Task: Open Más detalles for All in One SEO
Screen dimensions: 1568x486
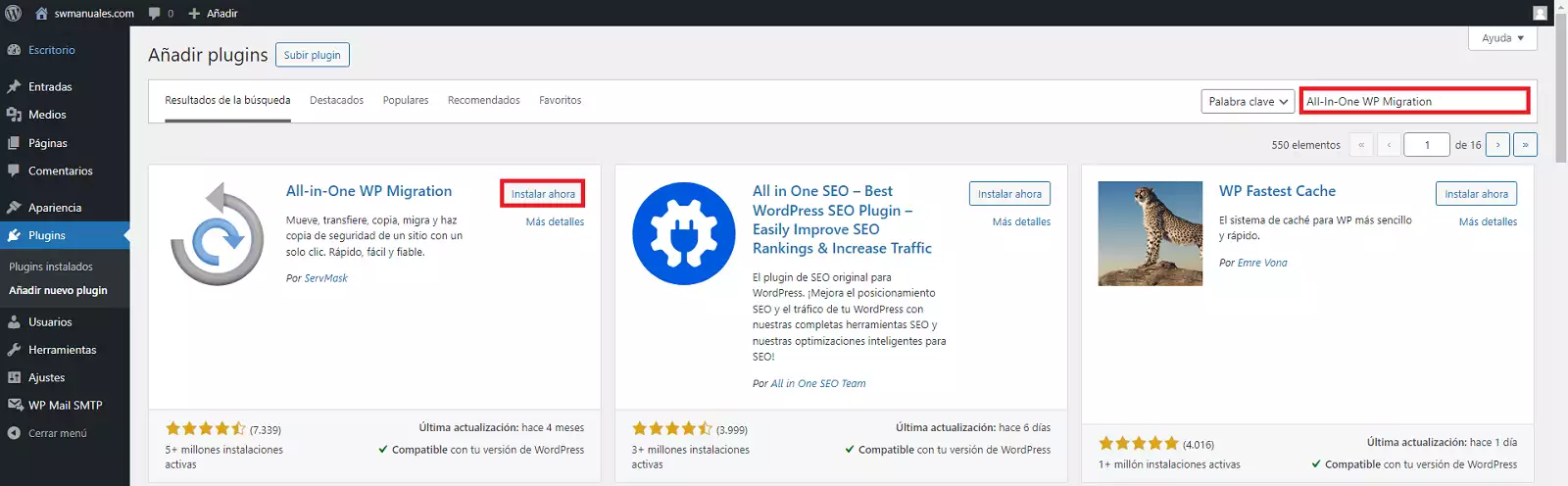Action: coord(1021,222)
